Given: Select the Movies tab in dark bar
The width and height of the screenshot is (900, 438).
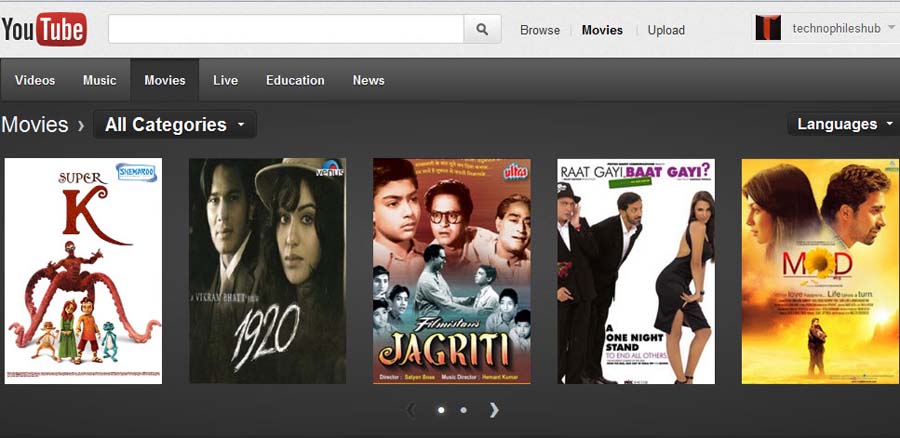Looking at the screenshot, I should coord(165,80).
